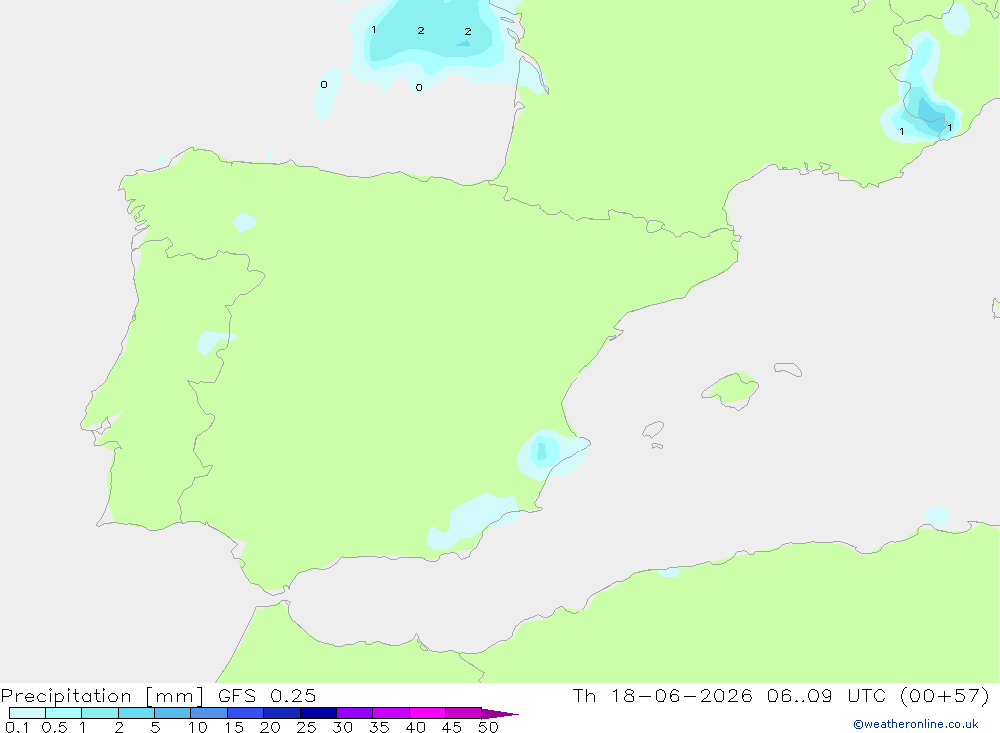
Task: Click the 1–2 mm legend color swatch
Action: coord(99,713)
